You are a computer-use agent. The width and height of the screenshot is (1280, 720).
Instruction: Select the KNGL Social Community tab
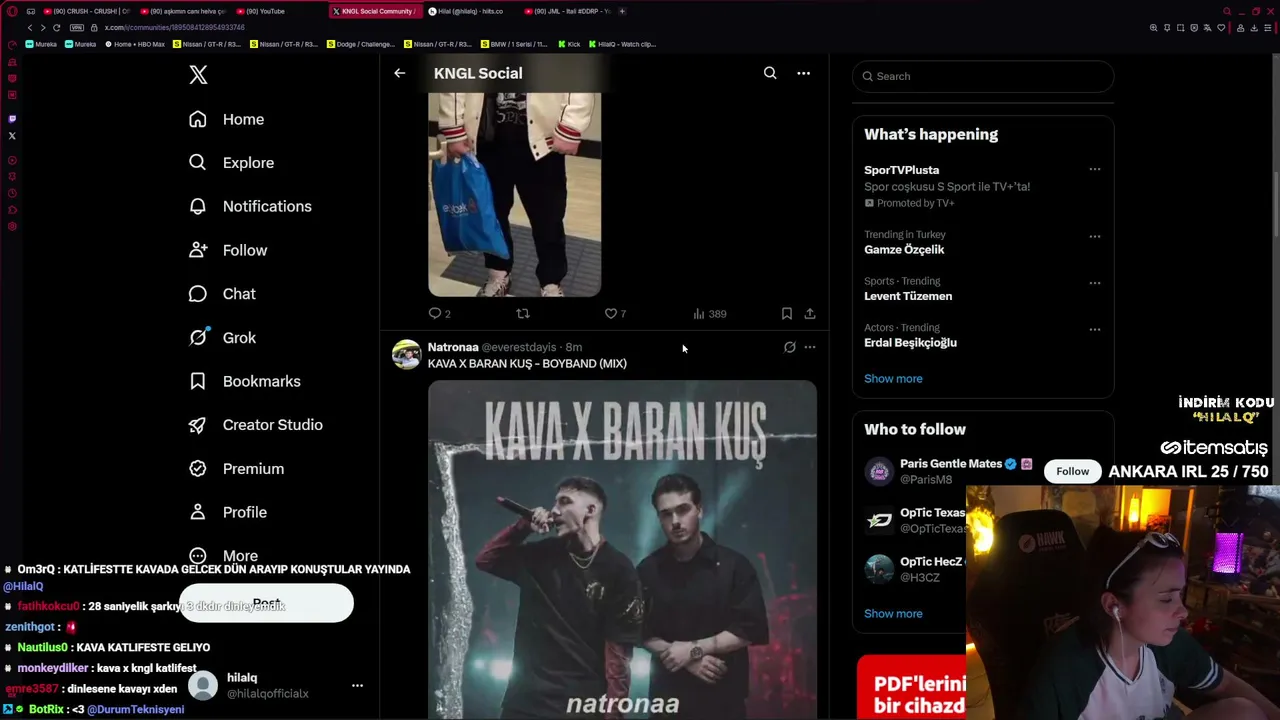point(375,11)
